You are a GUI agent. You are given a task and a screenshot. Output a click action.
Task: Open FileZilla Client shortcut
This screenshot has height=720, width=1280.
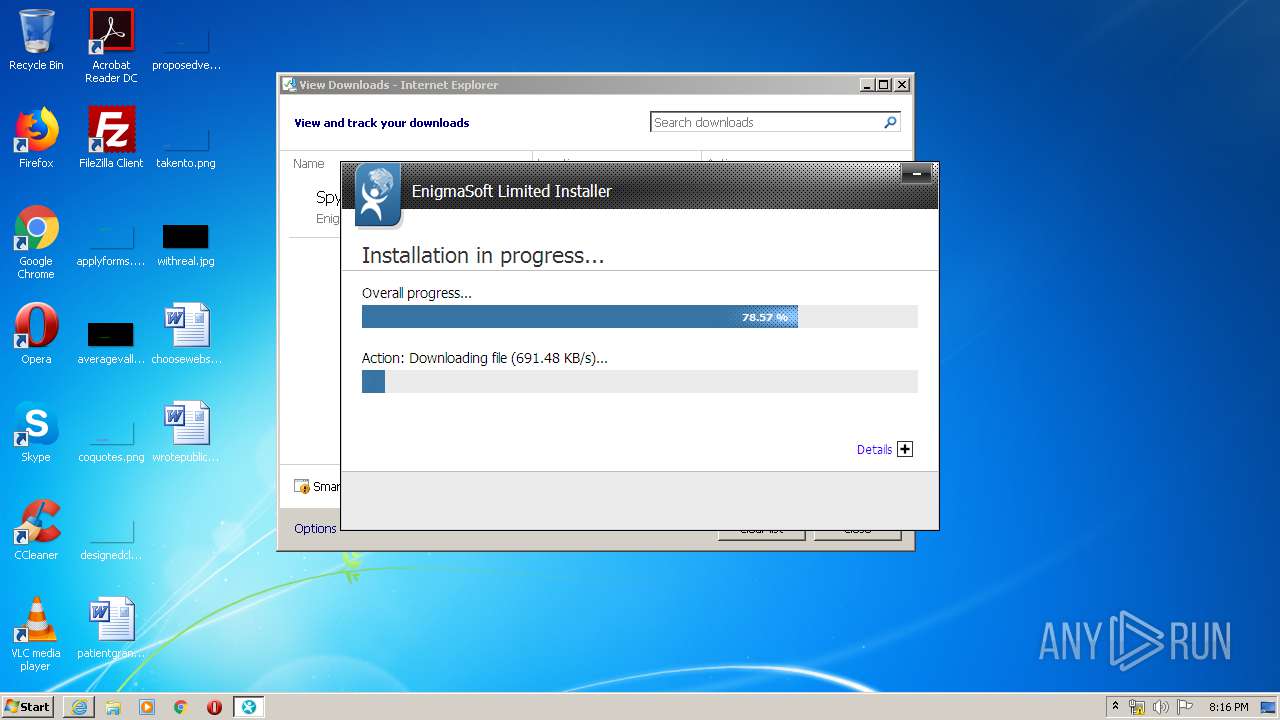pos(111,138)
